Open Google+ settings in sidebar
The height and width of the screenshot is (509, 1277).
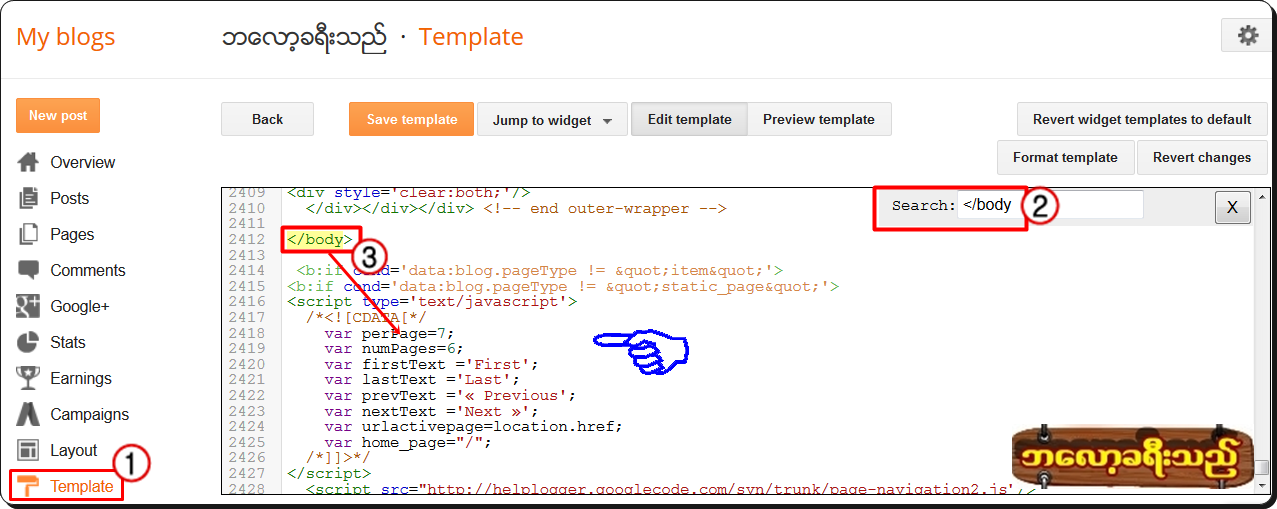(79, 306)
